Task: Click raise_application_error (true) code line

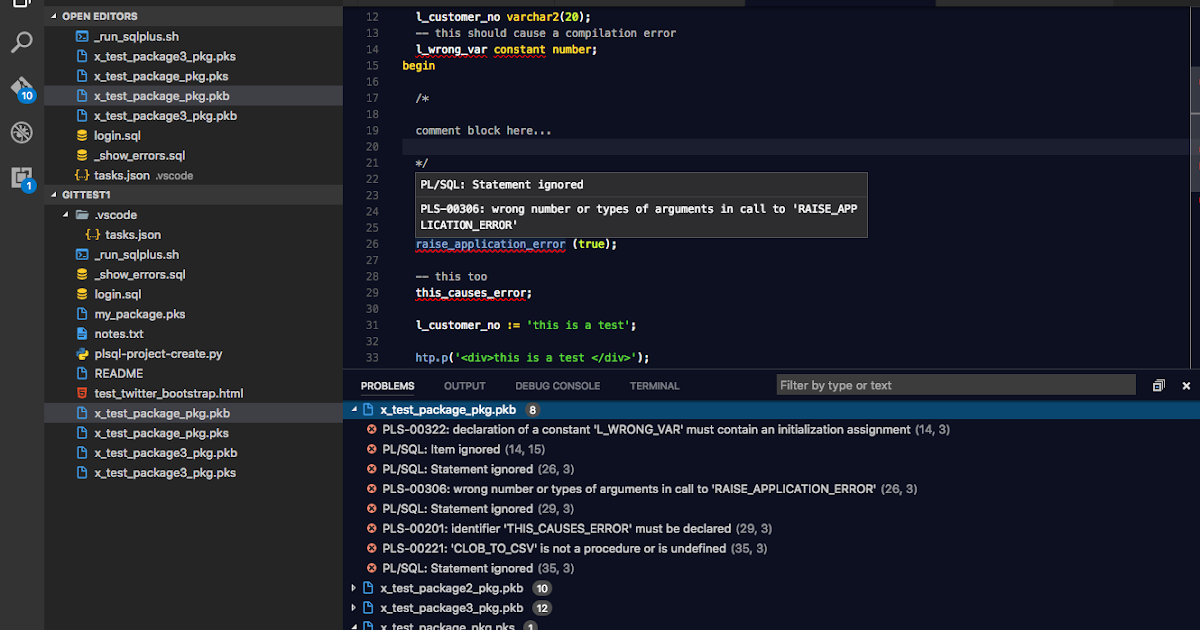Action: pyautogui.click(x=516, y=244)
